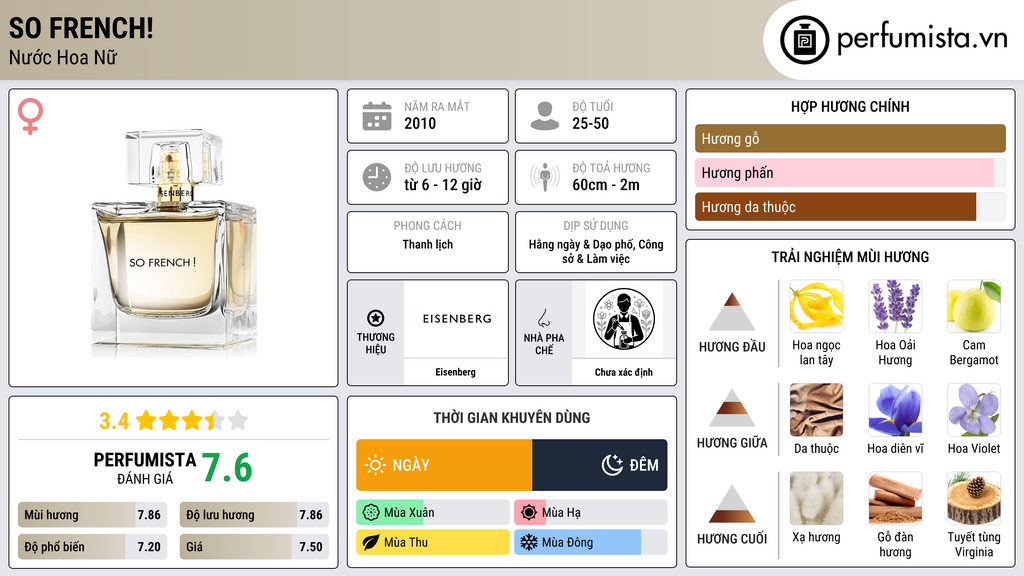This screenshot has height=576, width=1024.
Task: Click the age range value 25-50
Action: pyautogui.click(x=590, y=123)
